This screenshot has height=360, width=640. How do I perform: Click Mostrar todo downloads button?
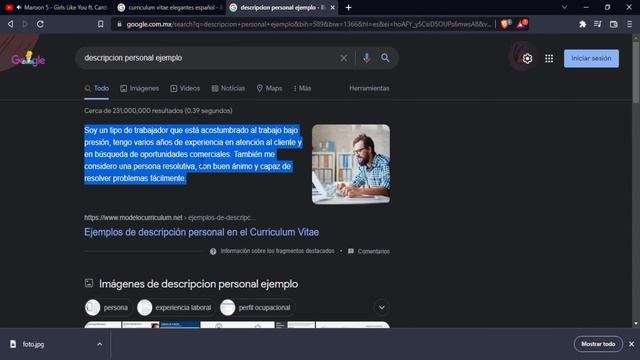coord(598,344)
